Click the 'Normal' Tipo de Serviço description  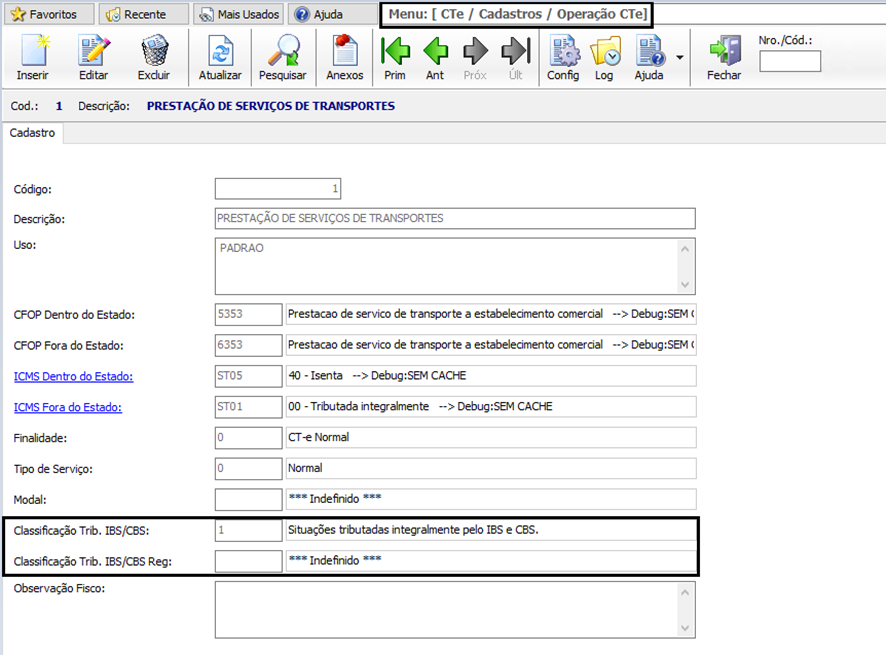click(305, 469)
